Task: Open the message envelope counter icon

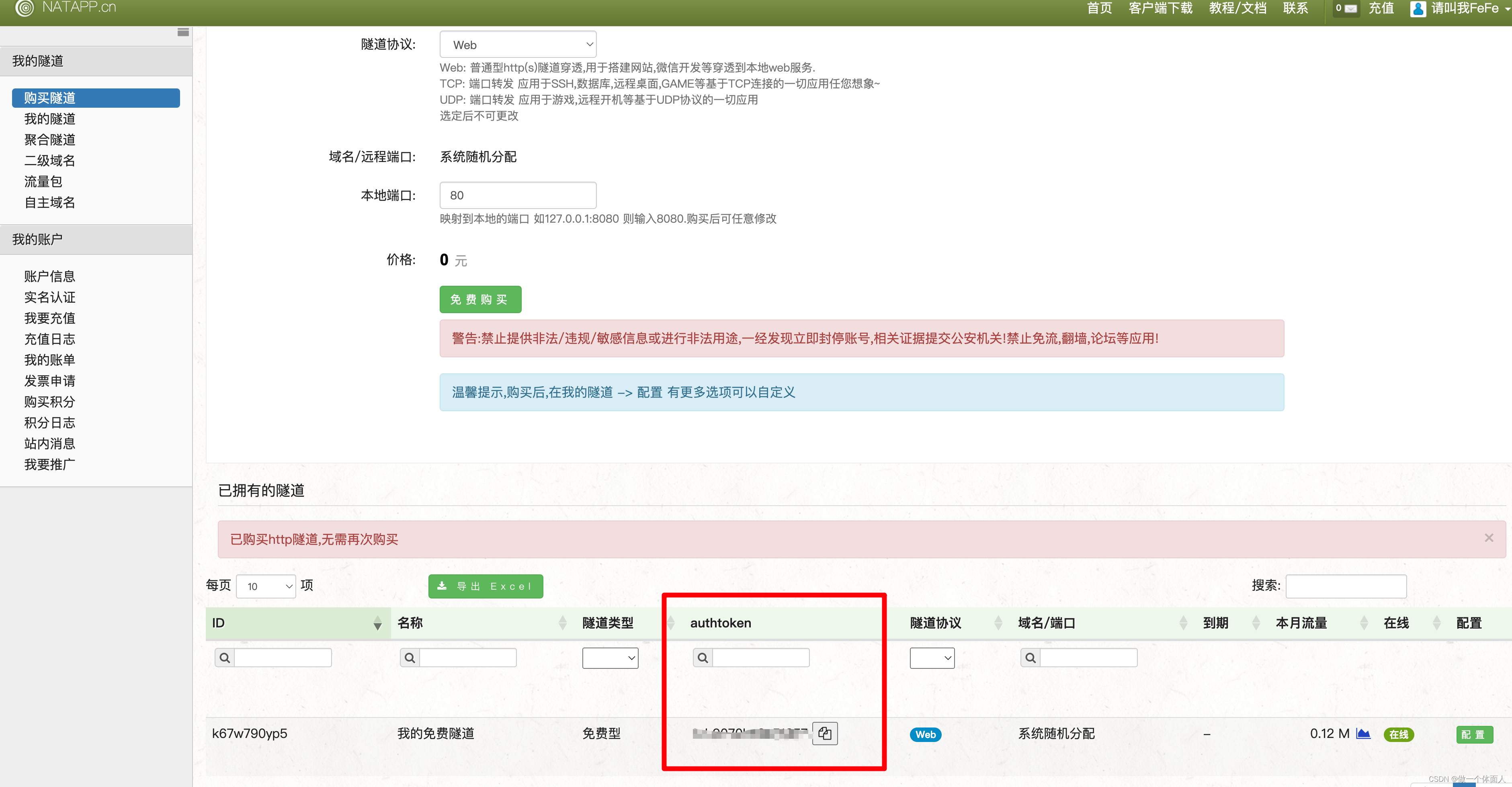Action: 1346,8
